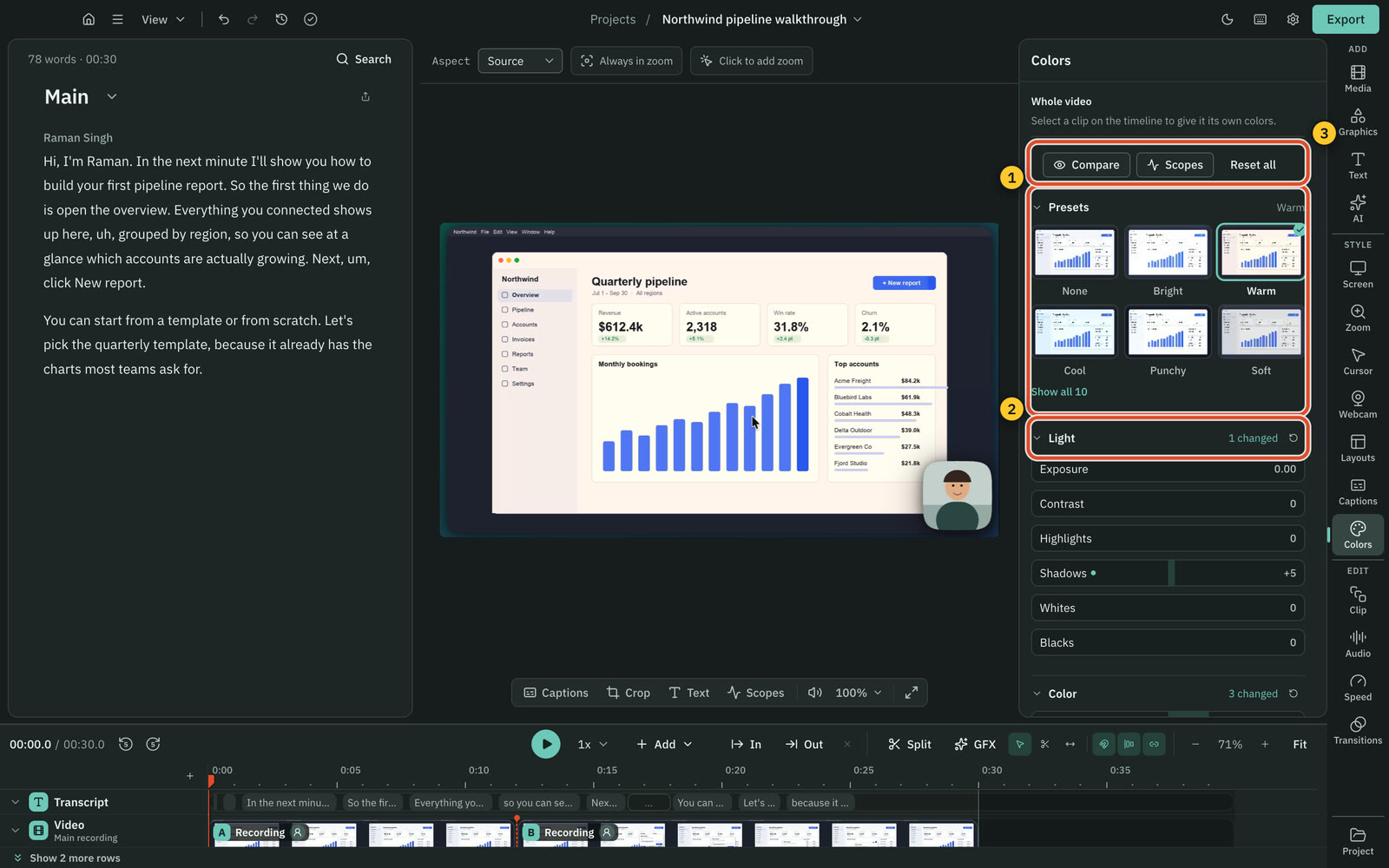Share the Main transcript

pyautogui.click(x=365, y=96)
